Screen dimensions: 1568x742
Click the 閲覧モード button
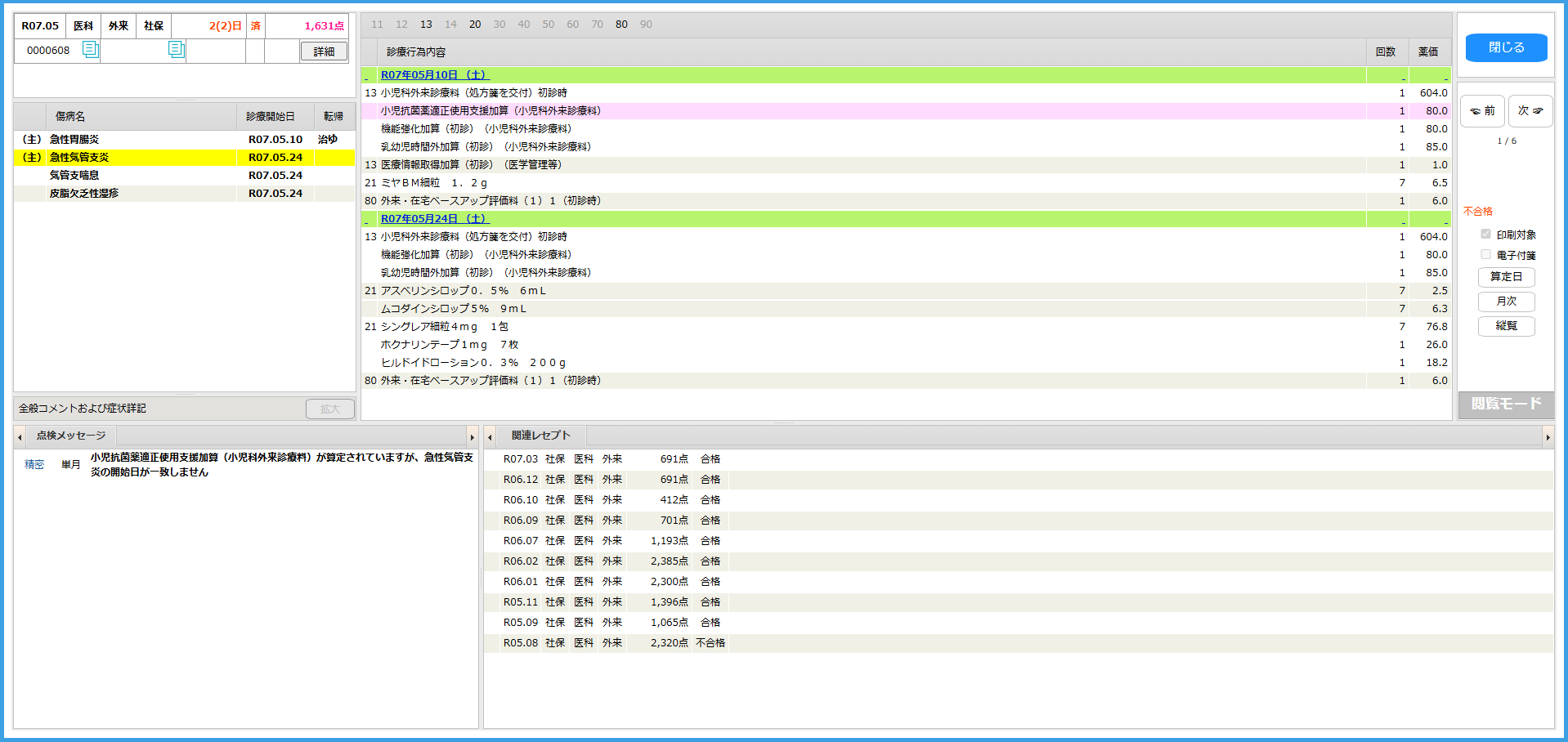point(1506,404)
